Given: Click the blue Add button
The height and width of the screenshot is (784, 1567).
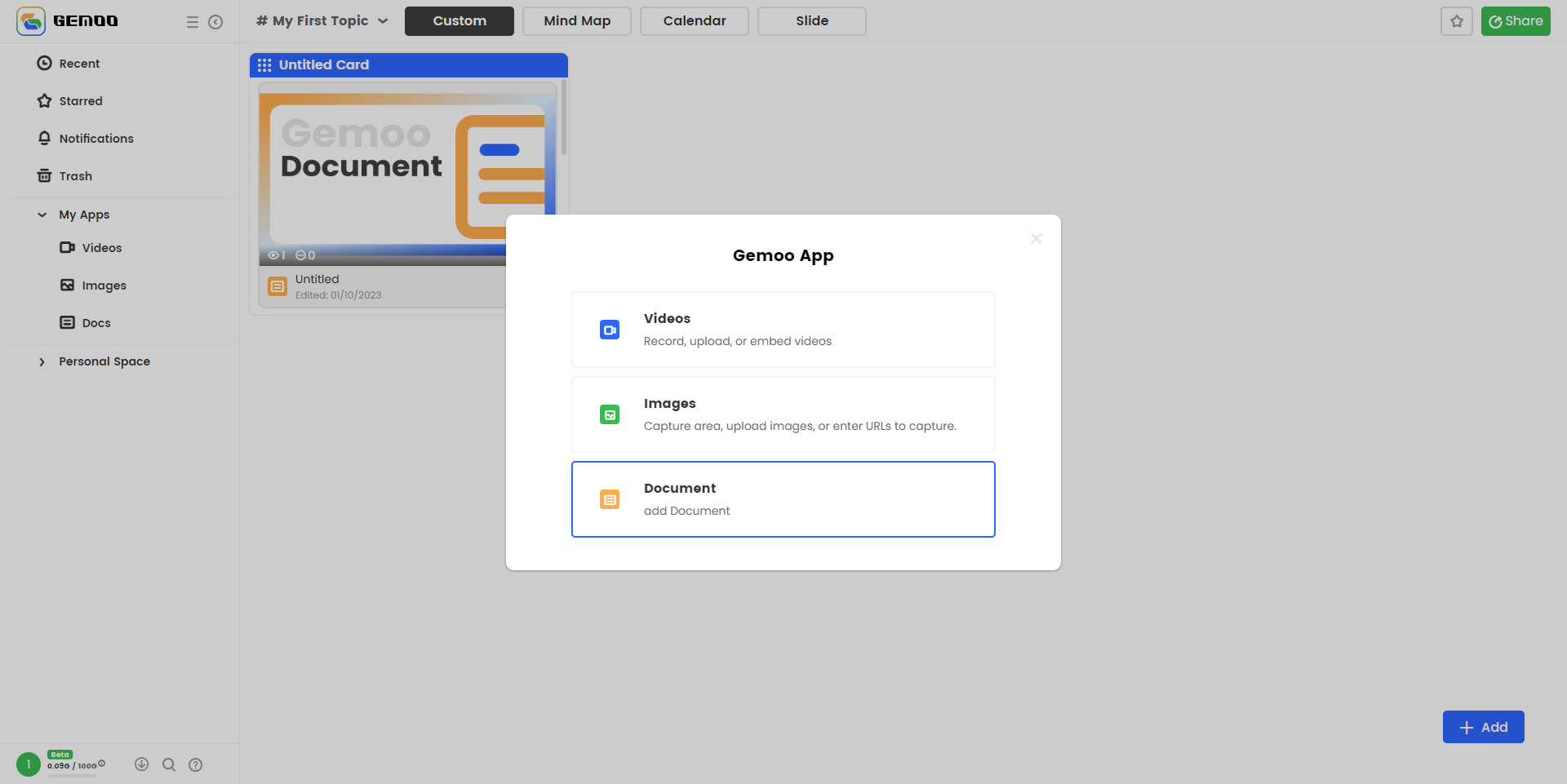Looking at the screenshot, I should pyautogui.click(x=1484, y=727).
